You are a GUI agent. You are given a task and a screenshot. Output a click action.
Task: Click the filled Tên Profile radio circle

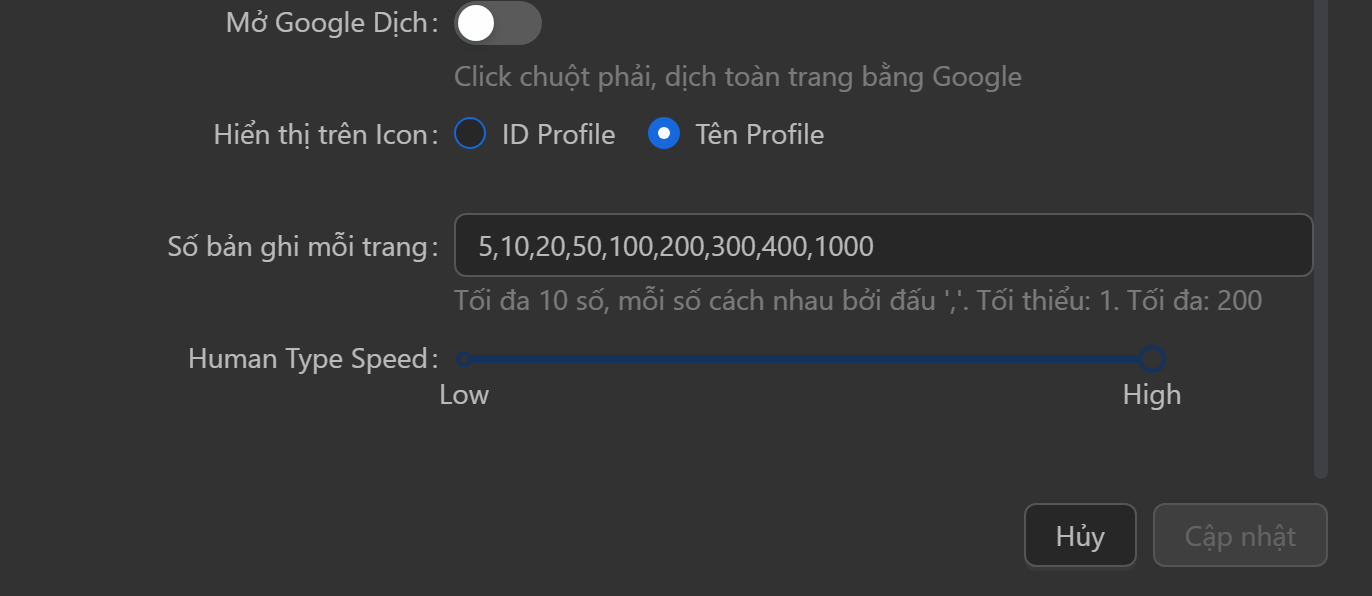663,133
